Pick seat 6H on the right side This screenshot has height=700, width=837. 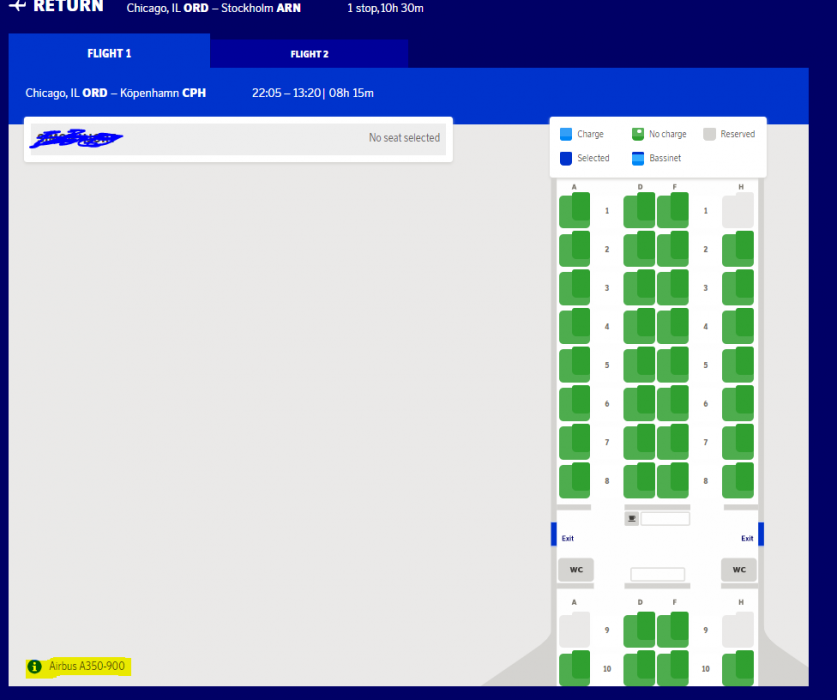pos(738,403)
